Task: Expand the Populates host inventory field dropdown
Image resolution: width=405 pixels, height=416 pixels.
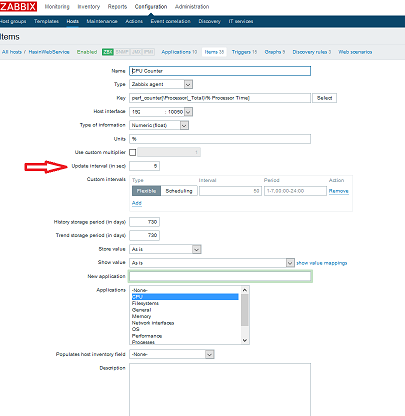Action: (x=172, y=354)
